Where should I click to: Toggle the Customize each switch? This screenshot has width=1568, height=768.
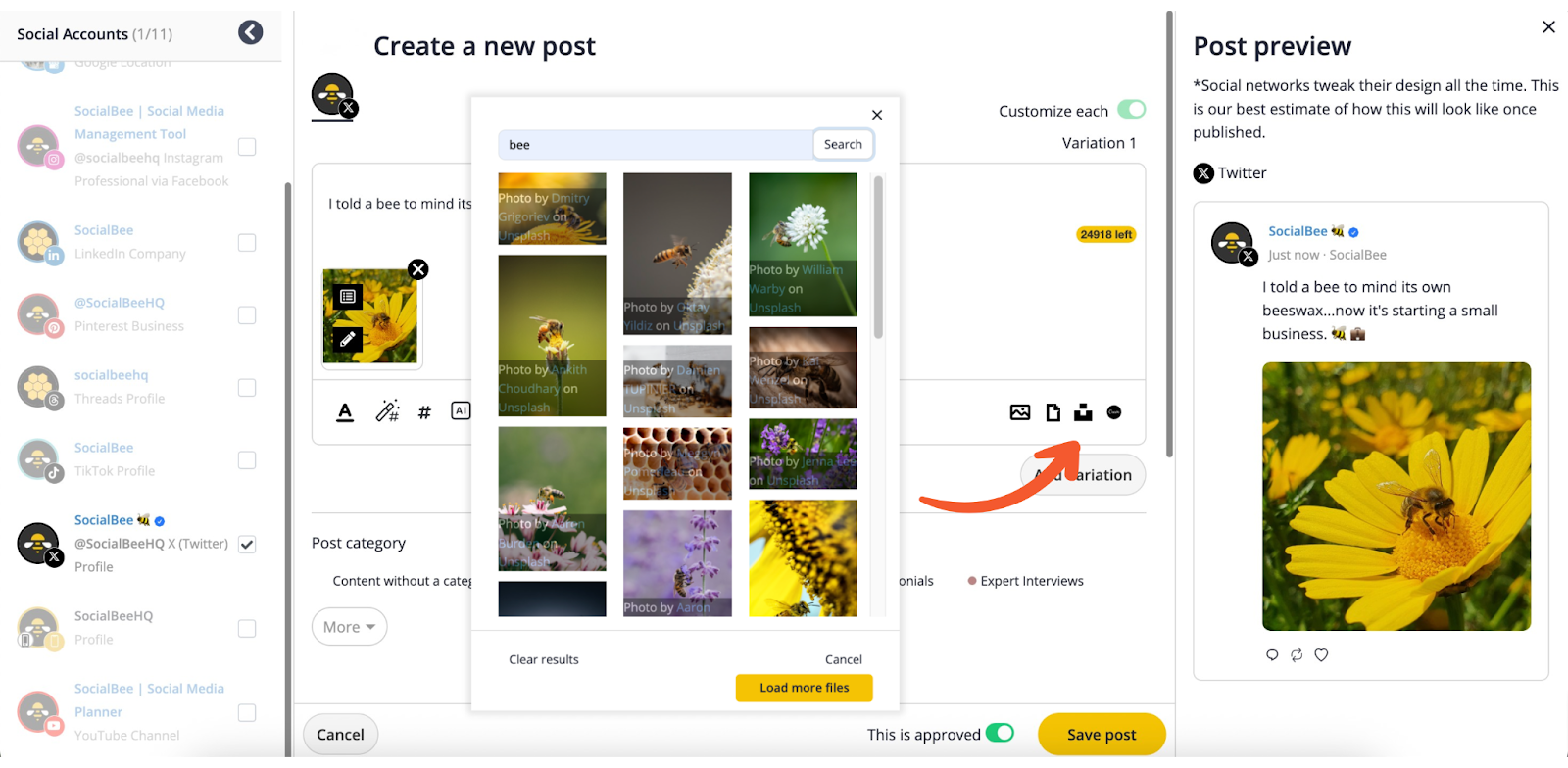click(1132, 109)
